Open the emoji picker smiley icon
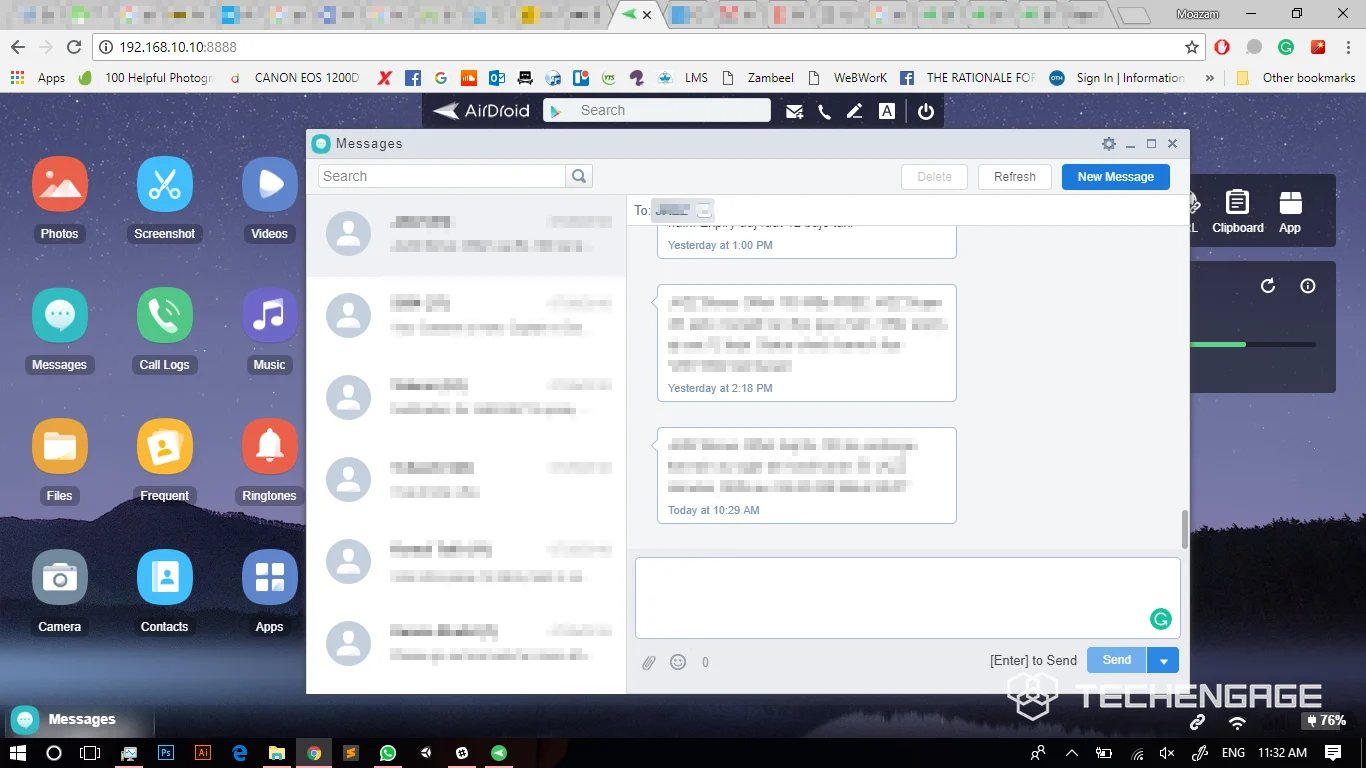This screenshot has height=768, width=1366. [678, 662]
